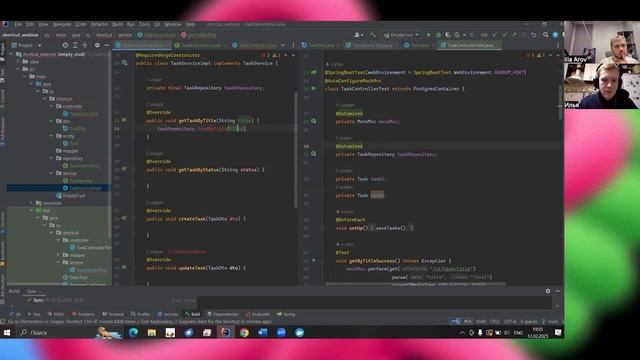Image resolution: width=640 pixels, height=360 pixels.
Task: Open Google Chrome from taskbar
Action: pyautogui.click(x=244, y=333)
